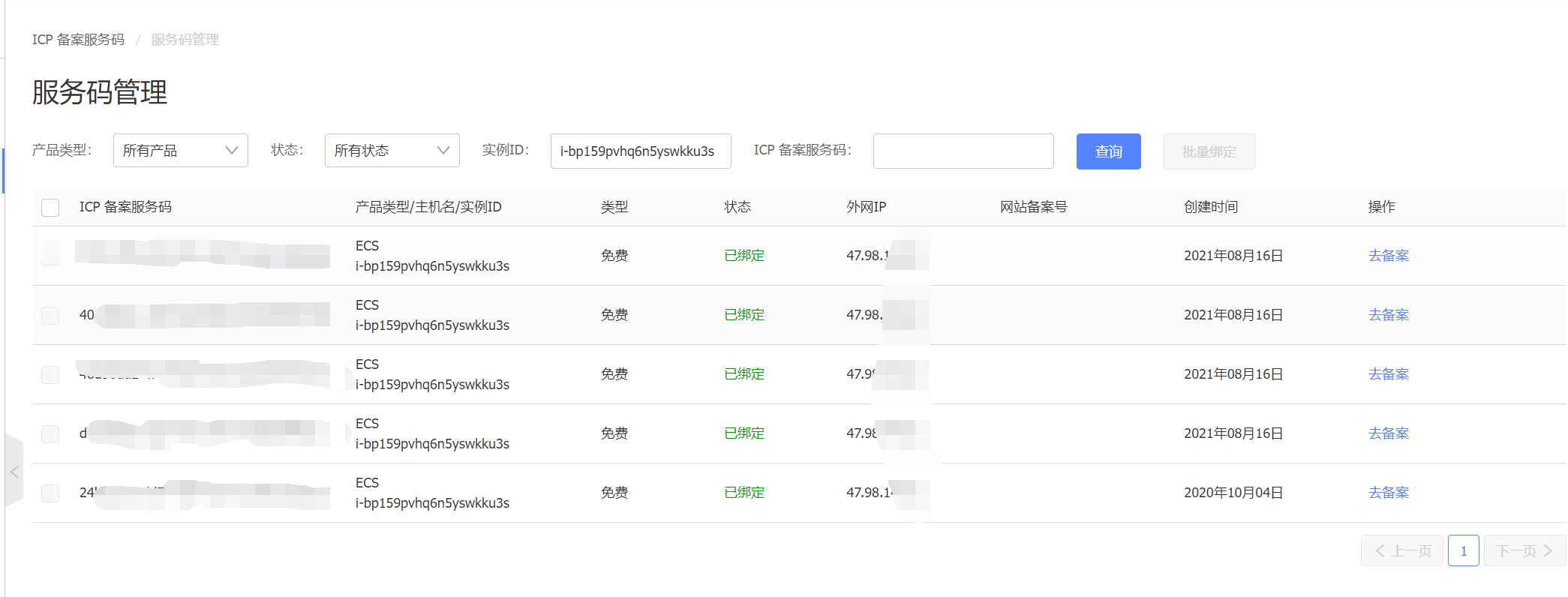Check the second row checkbox
1568x597 pixels.
point(50,315)
